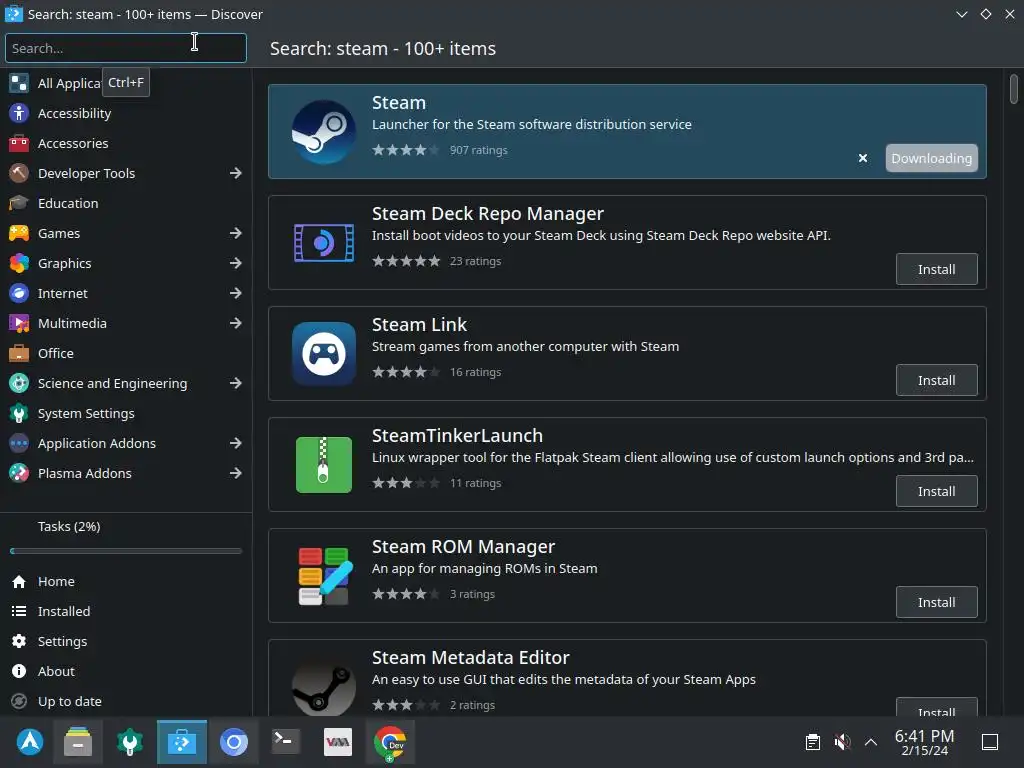The image size is (1024, 768).
Task: Click the Up to date status icon
Action: tap(19, 701)
